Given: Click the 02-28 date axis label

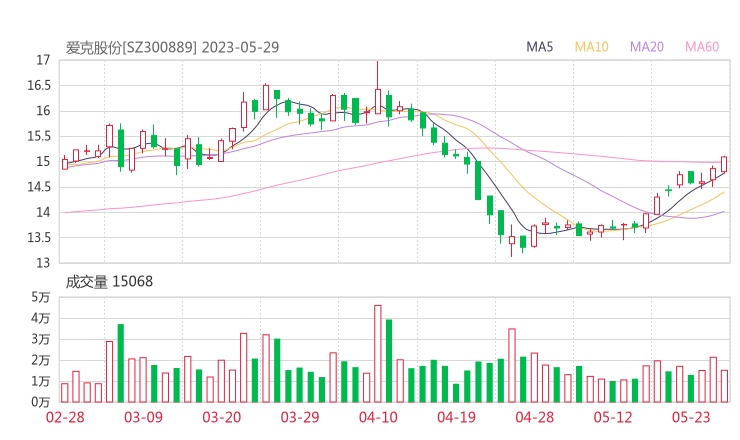Looking at the screenshot, I should pos(65,417).
